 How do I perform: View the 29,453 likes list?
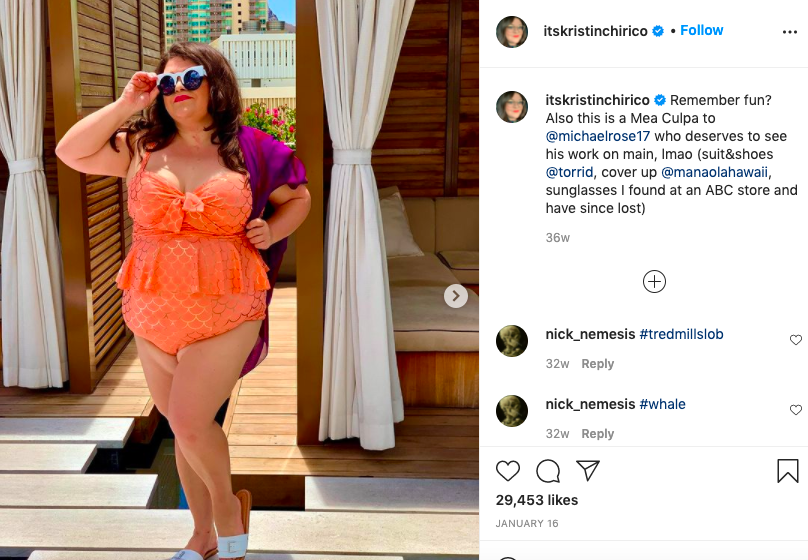pyautogui.click(x=536, y=500)
